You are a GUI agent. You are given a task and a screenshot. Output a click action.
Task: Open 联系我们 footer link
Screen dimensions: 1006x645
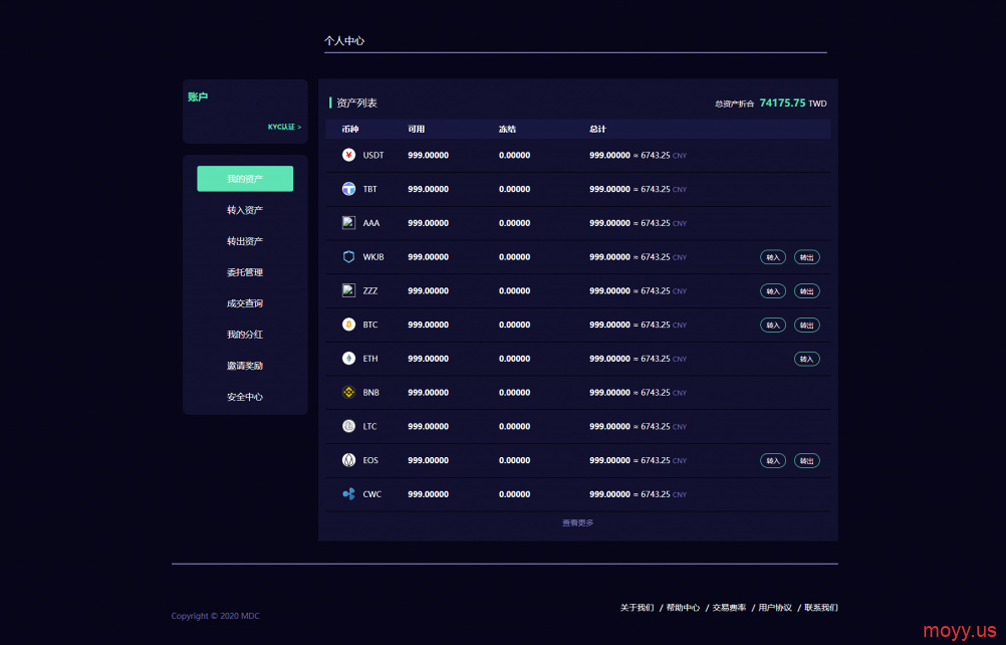[x=821, y=607]
